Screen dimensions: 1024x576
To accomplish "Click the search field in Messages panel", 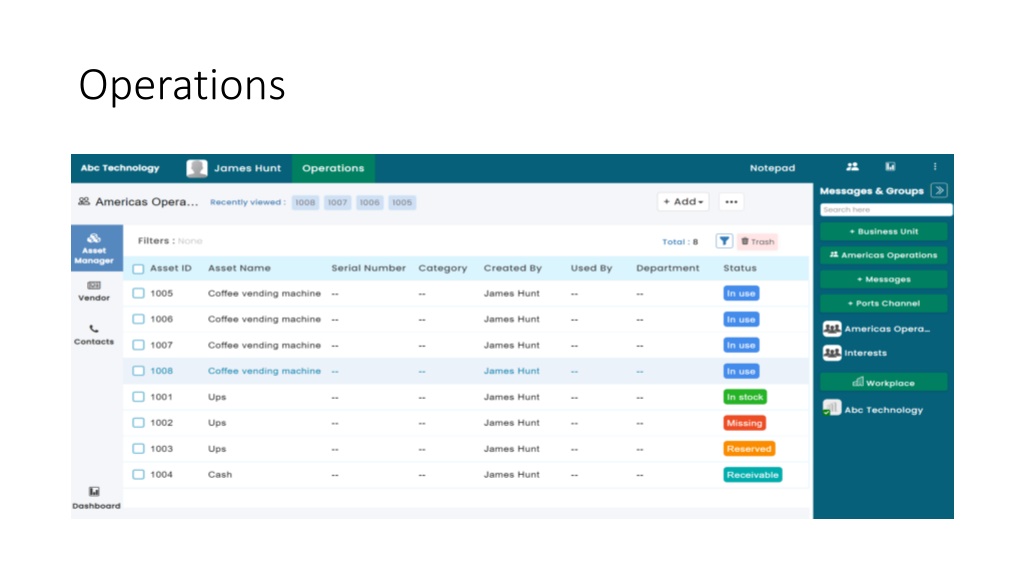I will pyautogui.click(x=886, y=210).
